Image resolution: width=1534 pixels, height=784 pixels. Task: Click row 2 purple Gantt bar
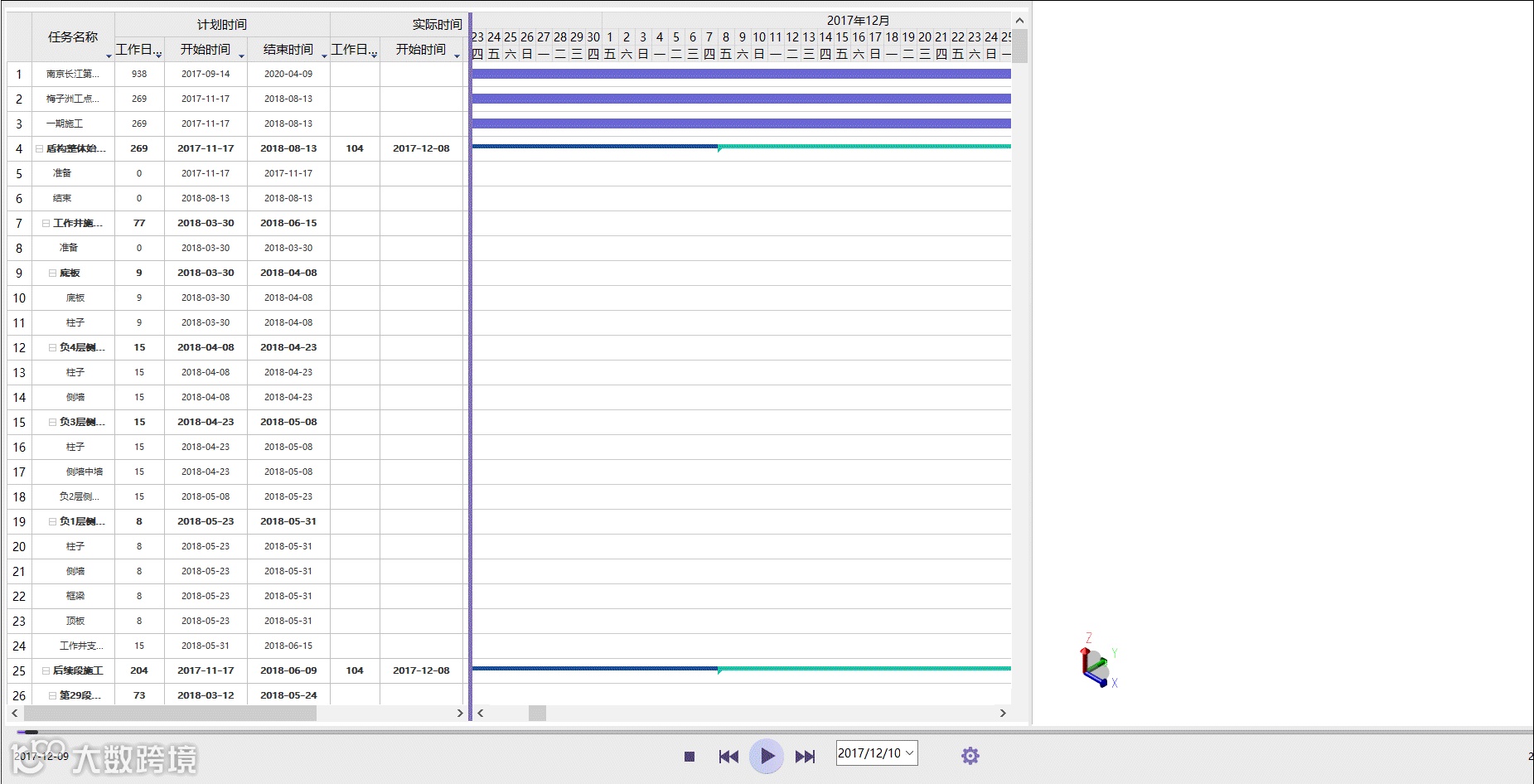[742, 99]
